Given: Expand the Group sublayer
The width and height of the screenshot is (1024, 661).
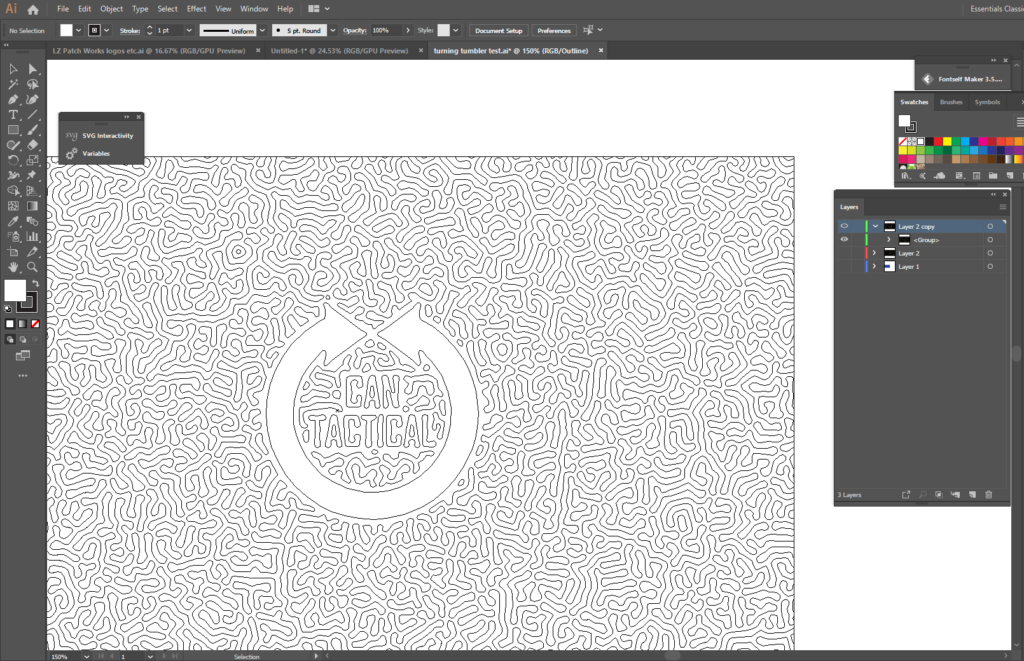Looking at the screenshot, I should click(x=888, y=240).
